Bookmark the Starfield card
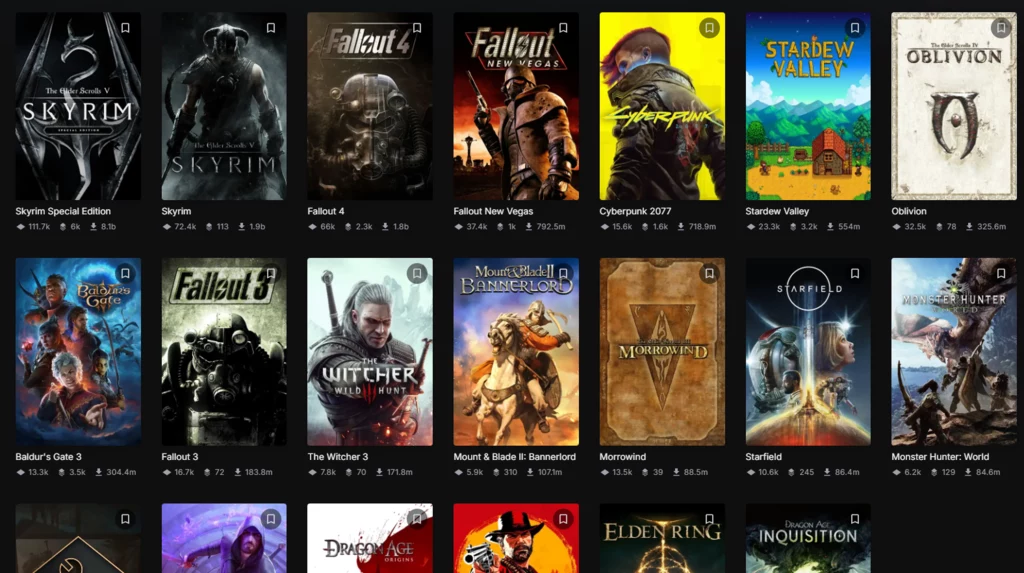 855,273
